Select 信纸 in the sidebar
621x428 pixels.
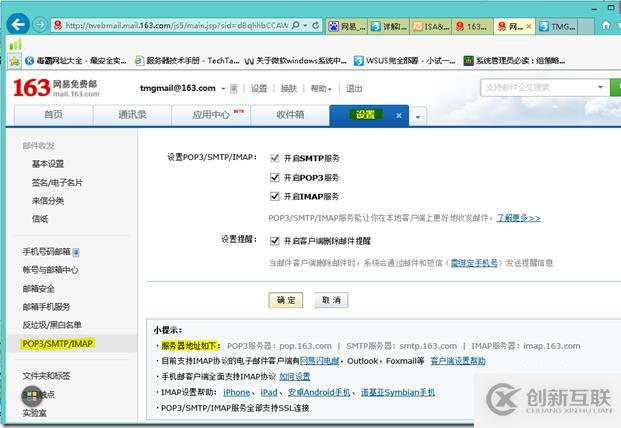coord(40,219)
